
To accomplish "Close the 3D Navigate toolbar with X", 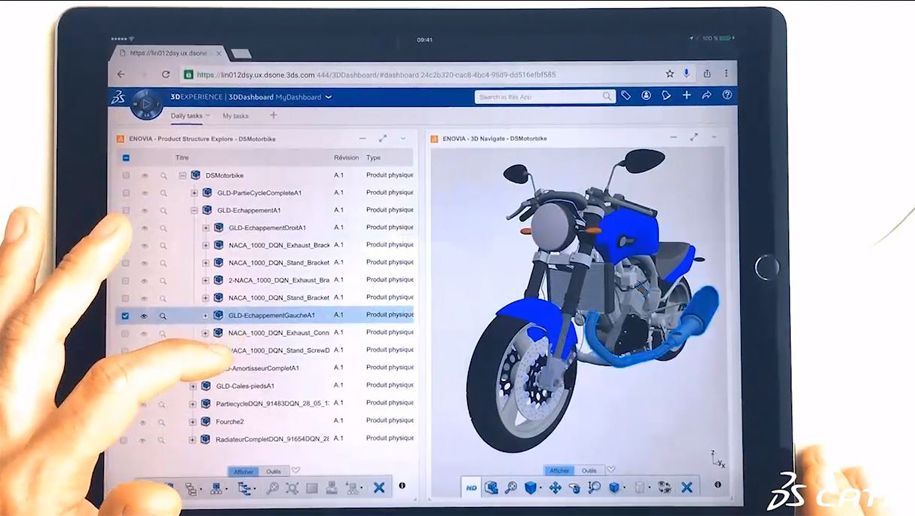I will pyautogui.click(x=687, y=487).
